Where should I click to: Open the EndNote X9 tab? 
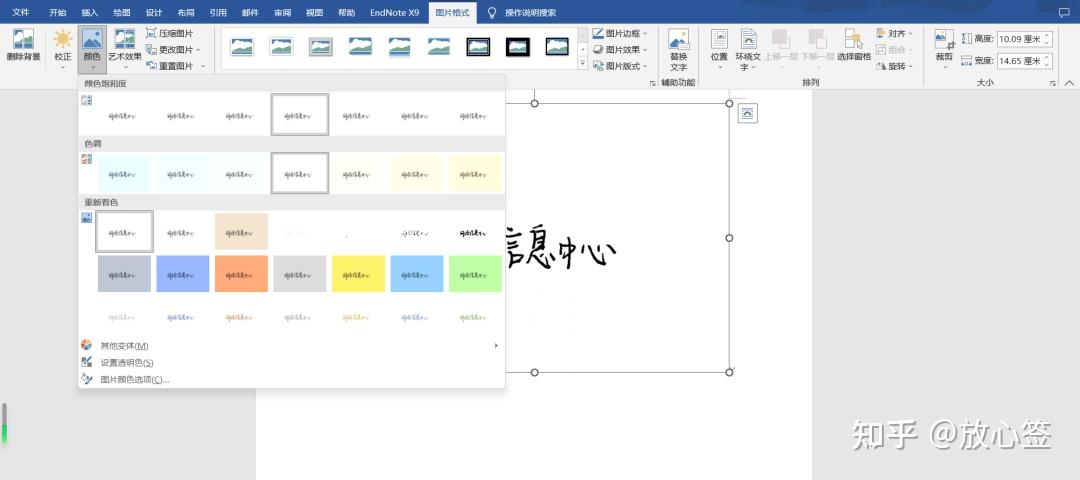(395, 12)
